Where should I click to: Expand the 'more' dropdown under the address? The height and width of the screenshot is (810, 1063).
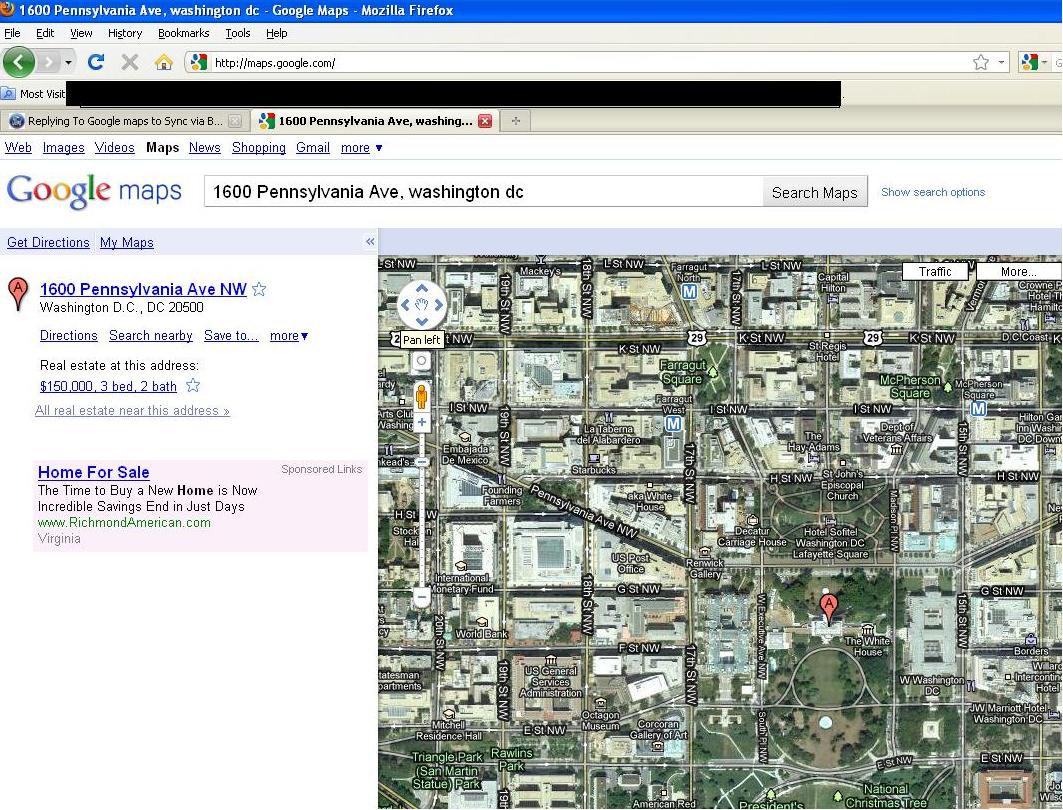click(x=289, y=336)
